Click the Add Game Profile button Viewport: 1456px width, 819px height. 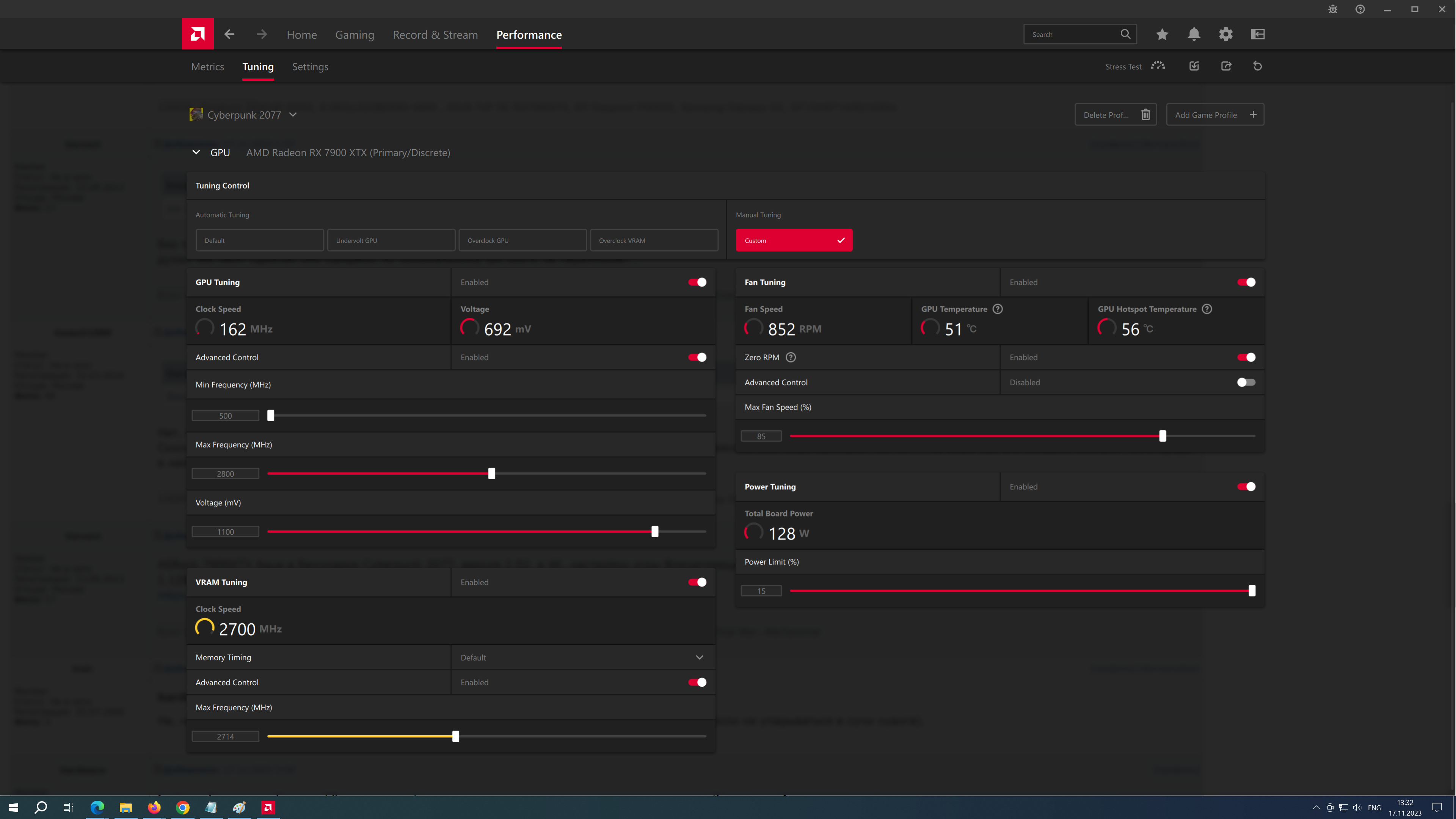tap(1215, 115)
